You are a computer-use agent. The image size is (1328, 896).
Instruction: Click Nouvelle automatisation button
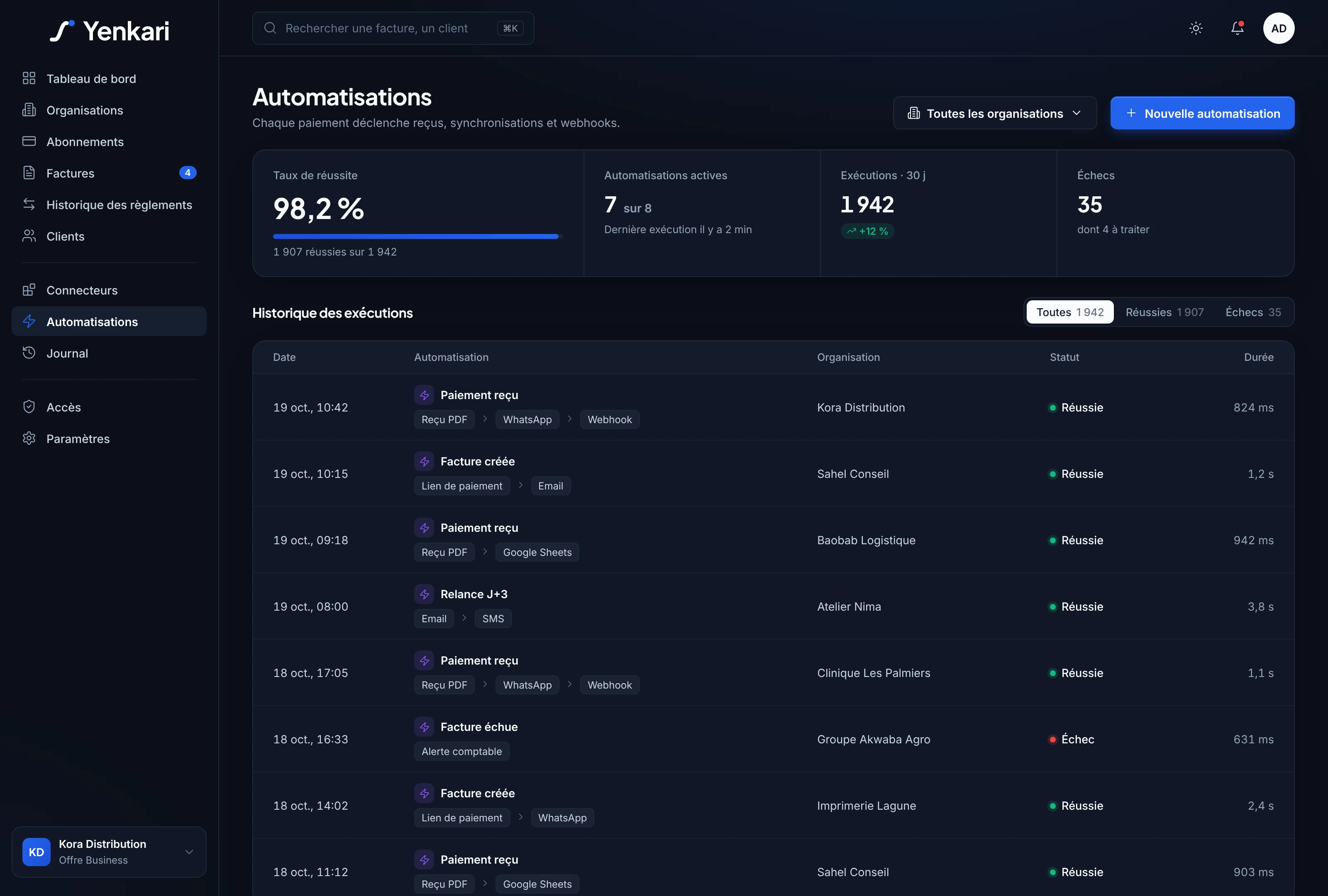pyautogui.click(x=1202, y=113)
